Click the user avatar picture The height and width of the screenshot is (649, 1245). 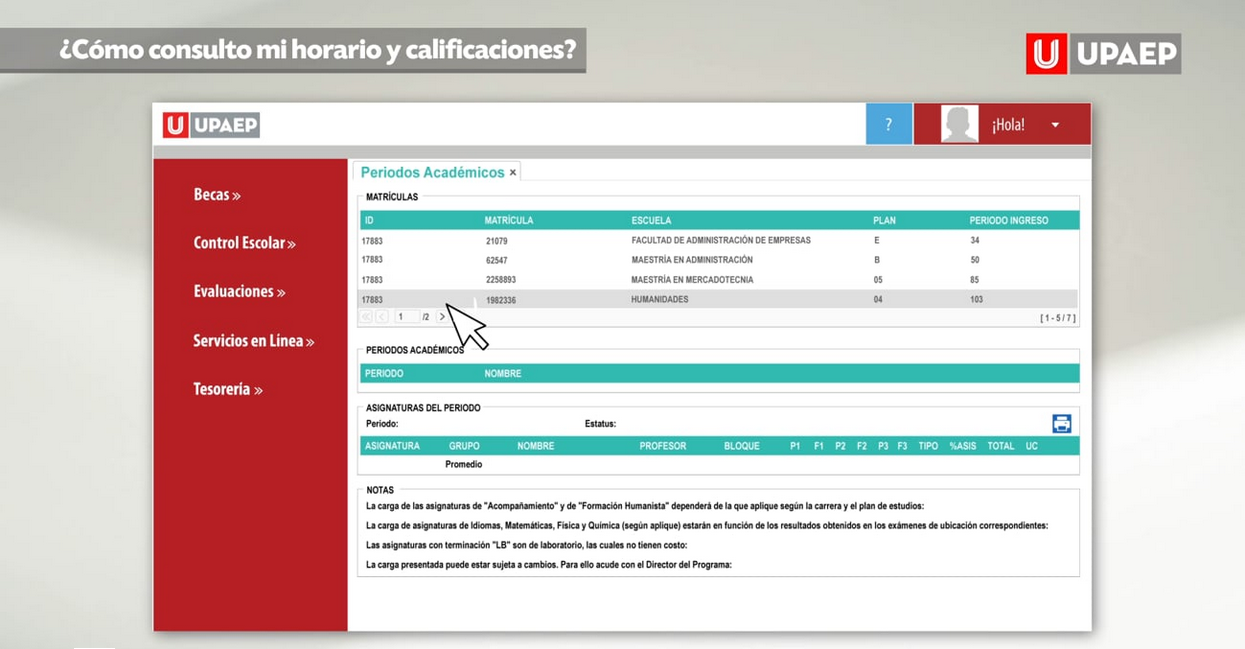click(959, 124)
